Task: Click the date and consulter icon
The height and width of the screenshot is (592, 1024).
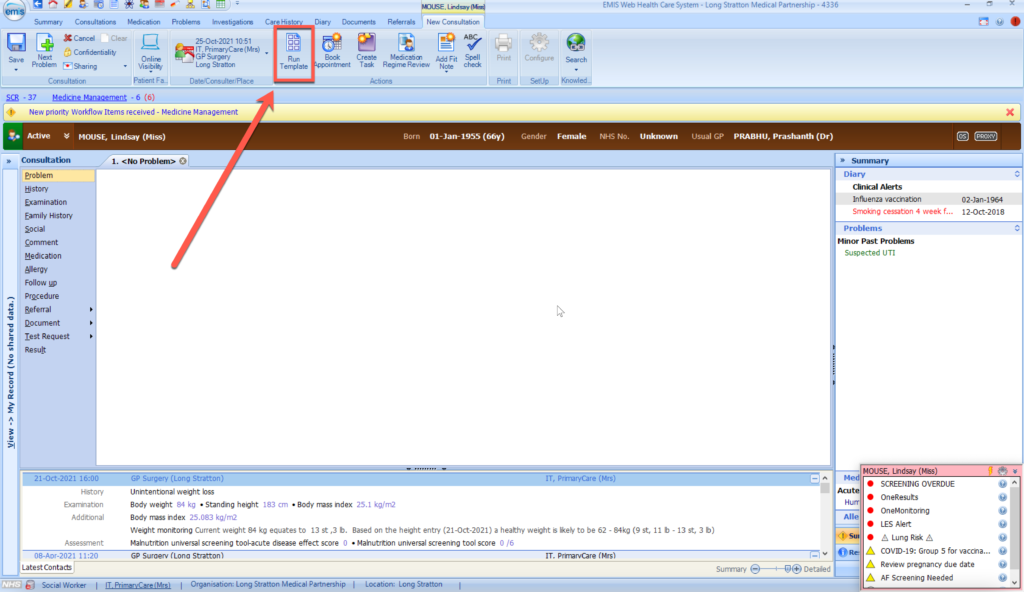Action: click(x=184, y=53)
